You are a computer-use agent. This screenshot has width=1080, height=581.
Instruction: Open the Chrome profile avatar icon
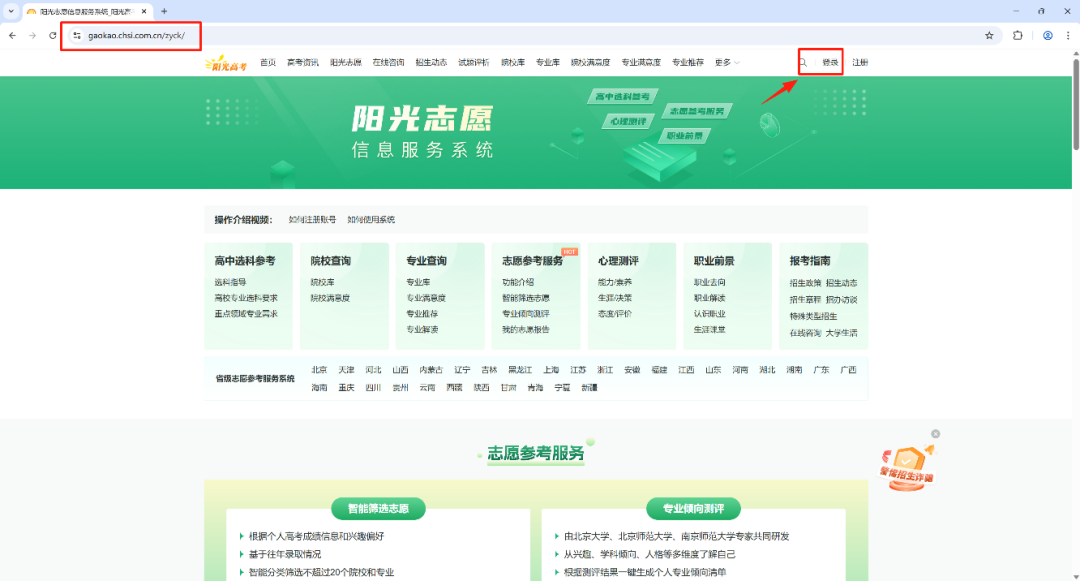pyautogui.click(x=1047, y=35)
